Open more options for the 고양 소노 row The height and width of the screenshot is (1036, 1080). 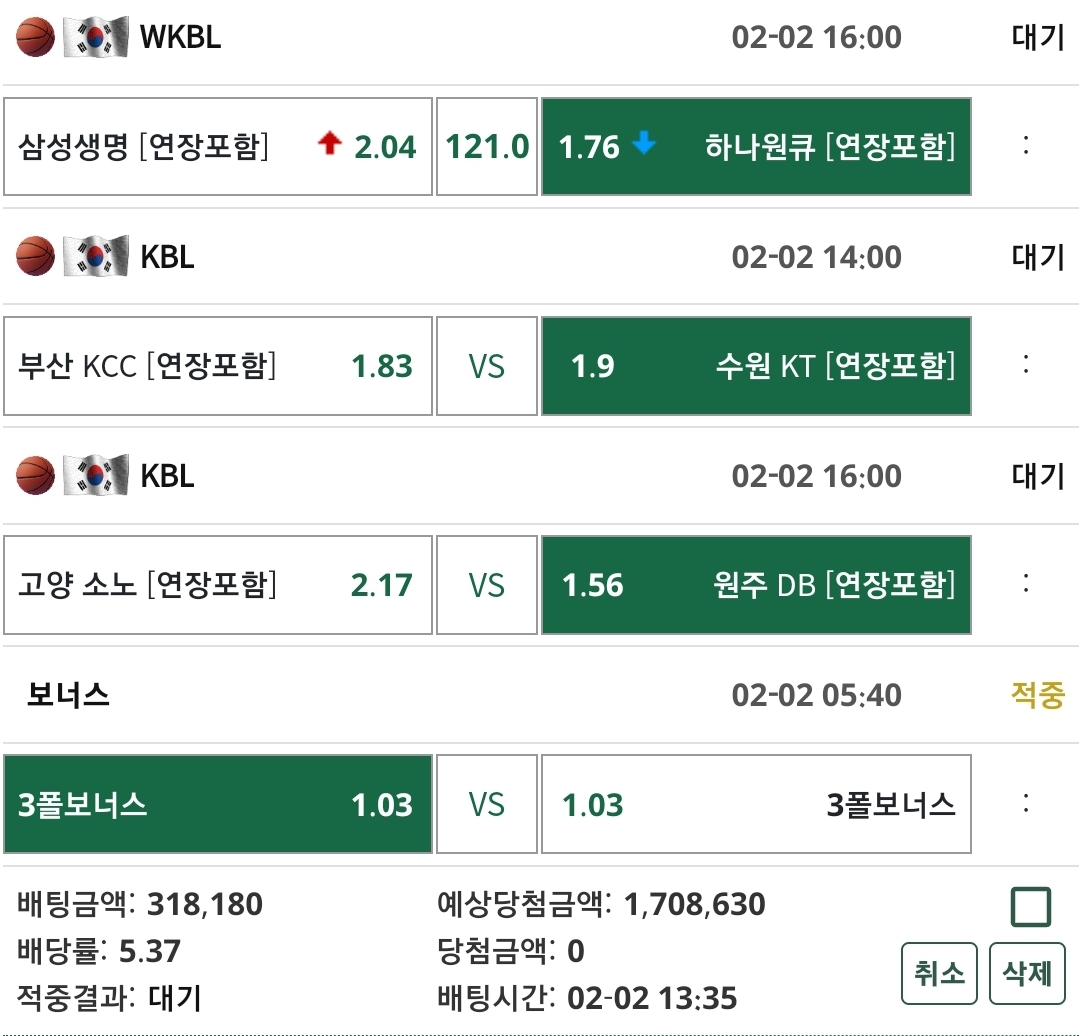coord(1026,585)
